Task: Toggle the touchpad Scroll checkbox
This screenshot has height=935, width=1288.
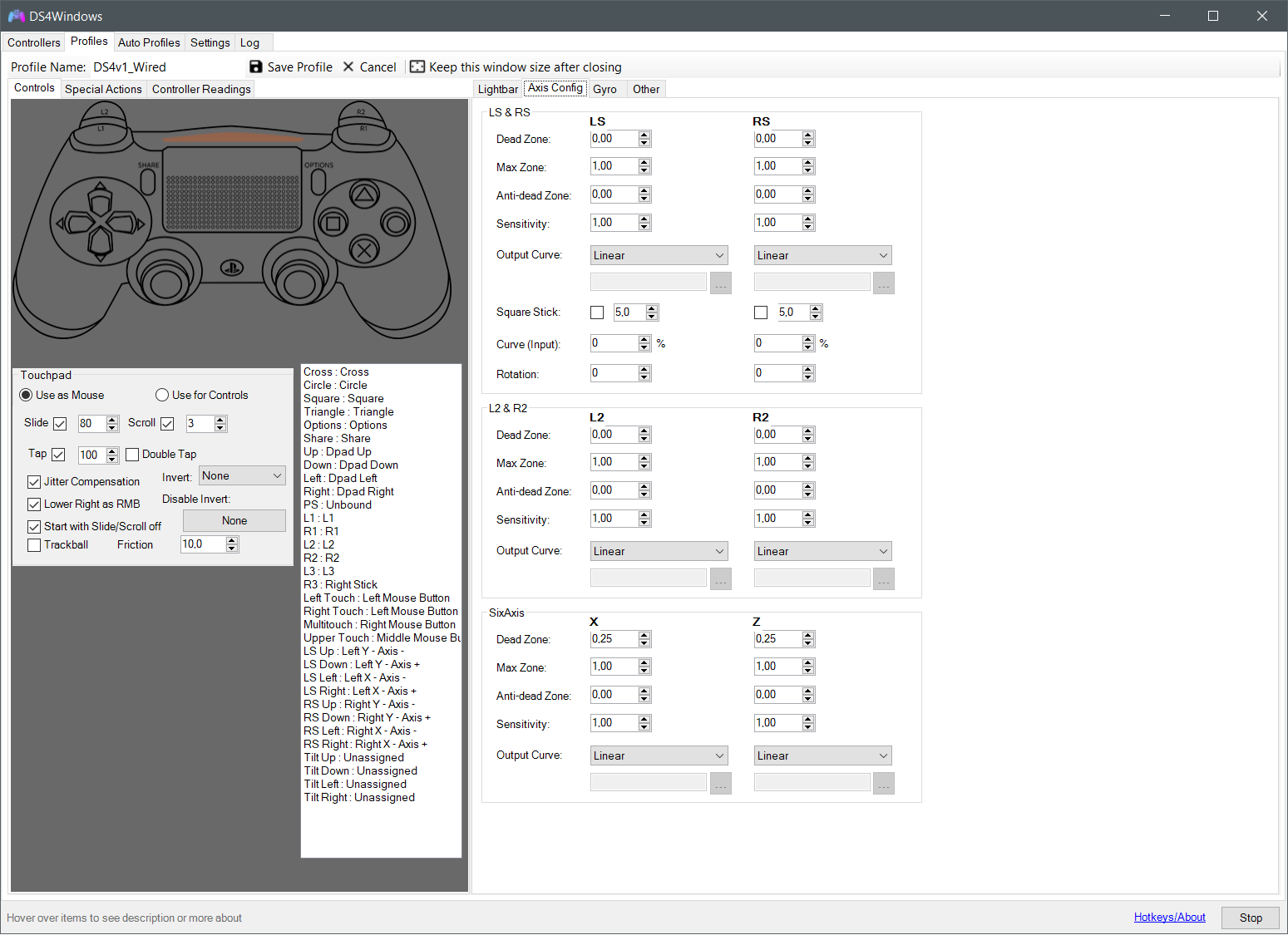Action: coord(167,424)
